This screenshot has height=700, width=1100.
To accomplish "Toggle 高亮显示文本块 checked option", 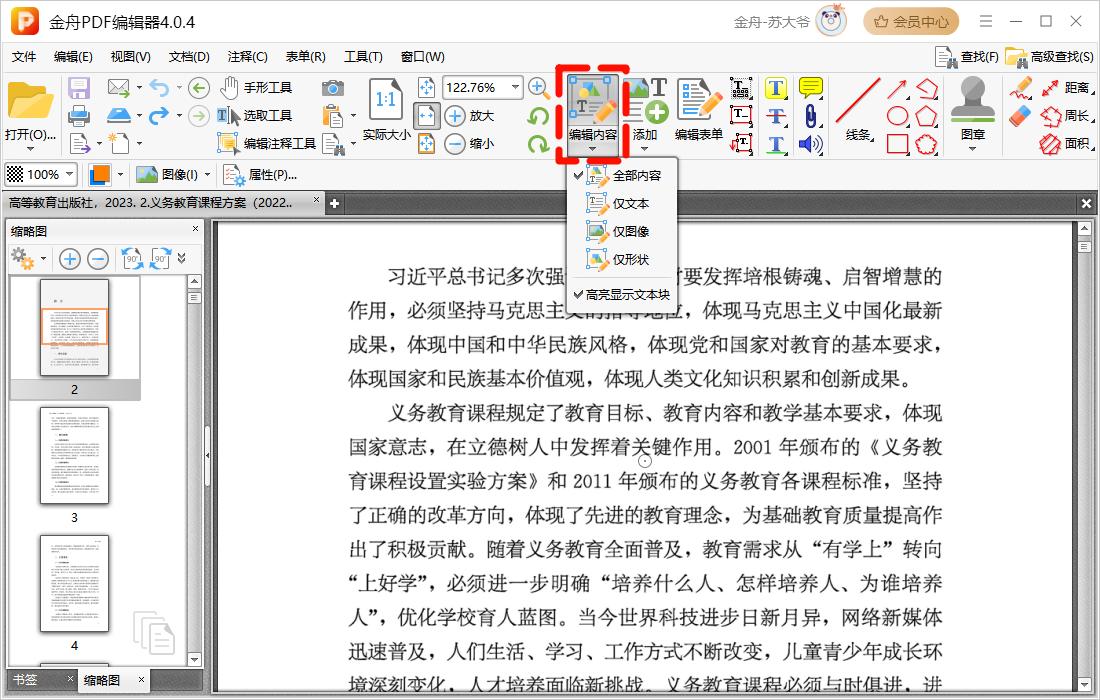I will (627, 295).
